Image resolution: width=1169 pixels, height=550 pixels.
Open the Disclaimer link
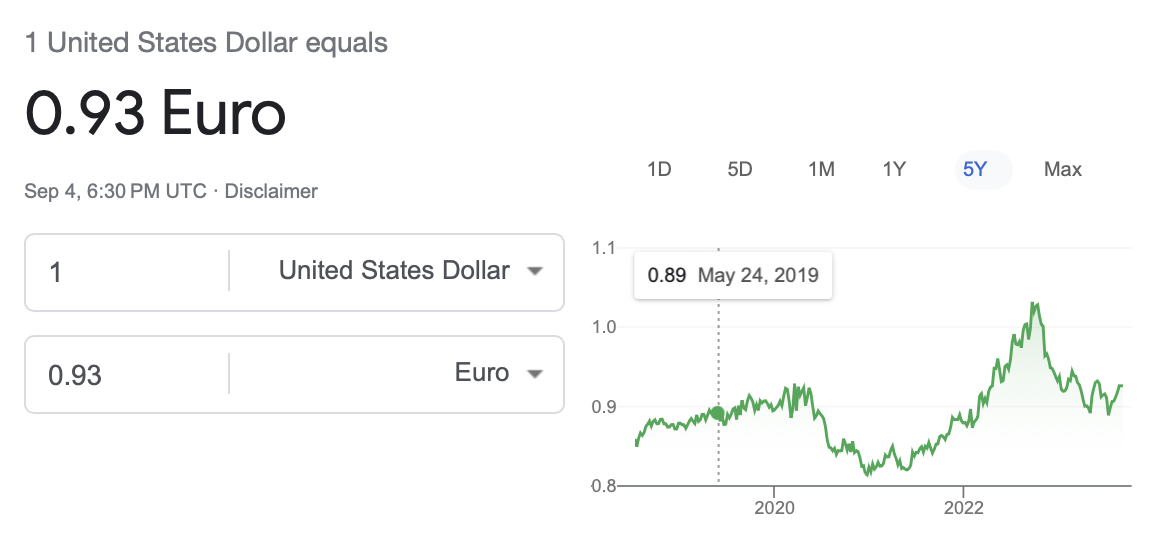pyautogui.click(x=271, y=191)
